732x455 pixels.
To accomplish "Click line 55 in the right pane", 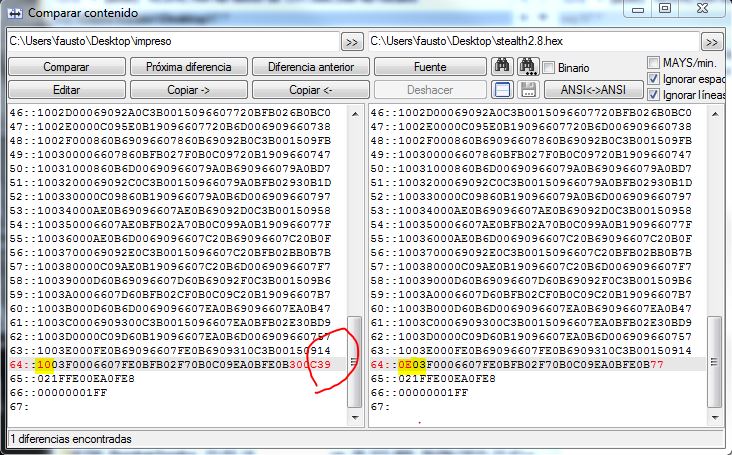I will (x=531, y=238).
